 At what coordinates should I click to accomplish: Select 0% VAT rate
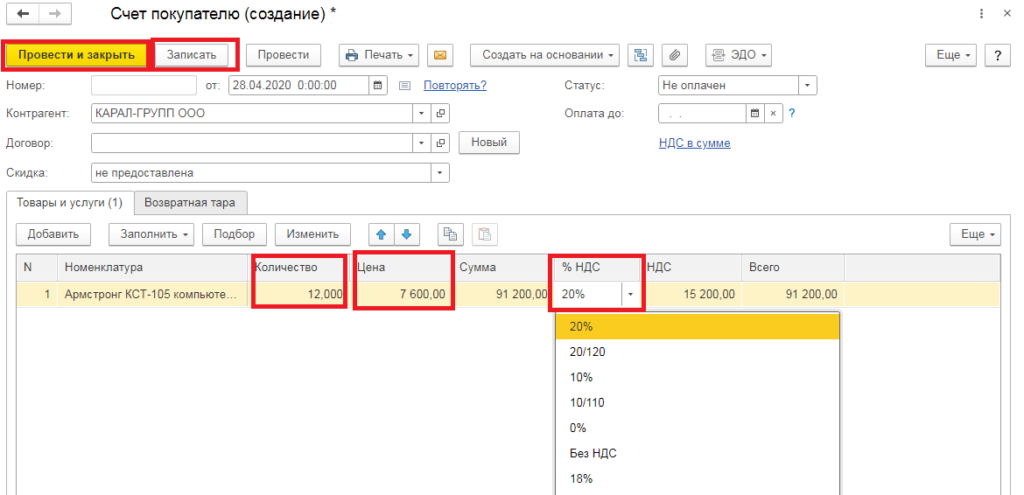pos(697,428)
